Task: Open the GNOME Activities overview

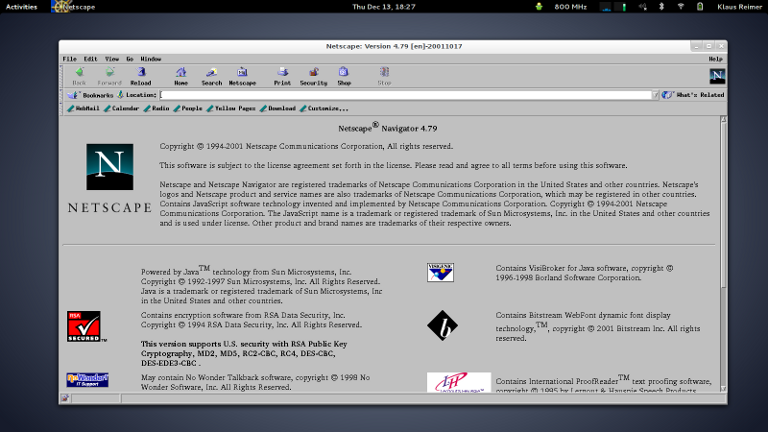Action: [22, 7]
